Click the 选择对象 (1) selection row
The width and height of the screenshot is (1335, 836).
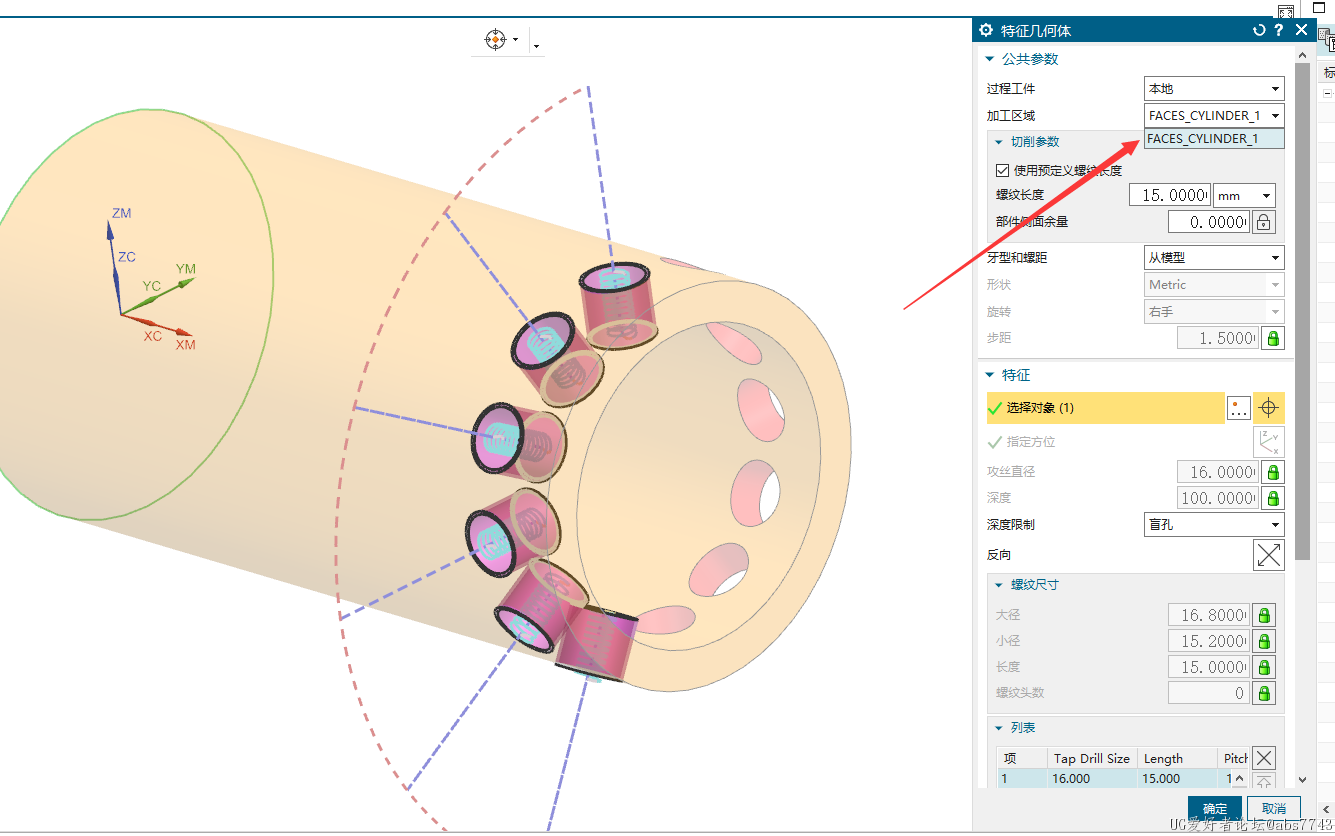[x=1105, y=408]
